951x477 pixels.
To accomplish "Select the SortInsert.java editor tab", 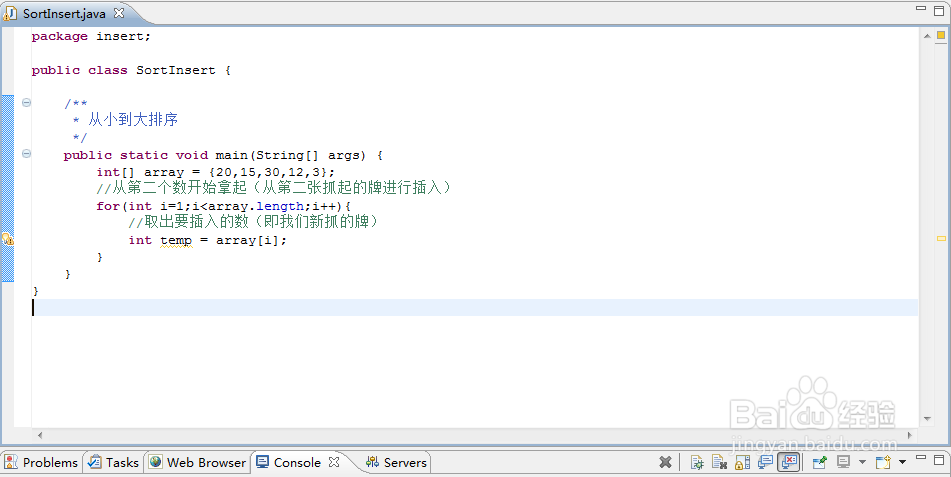I will 64,13.
